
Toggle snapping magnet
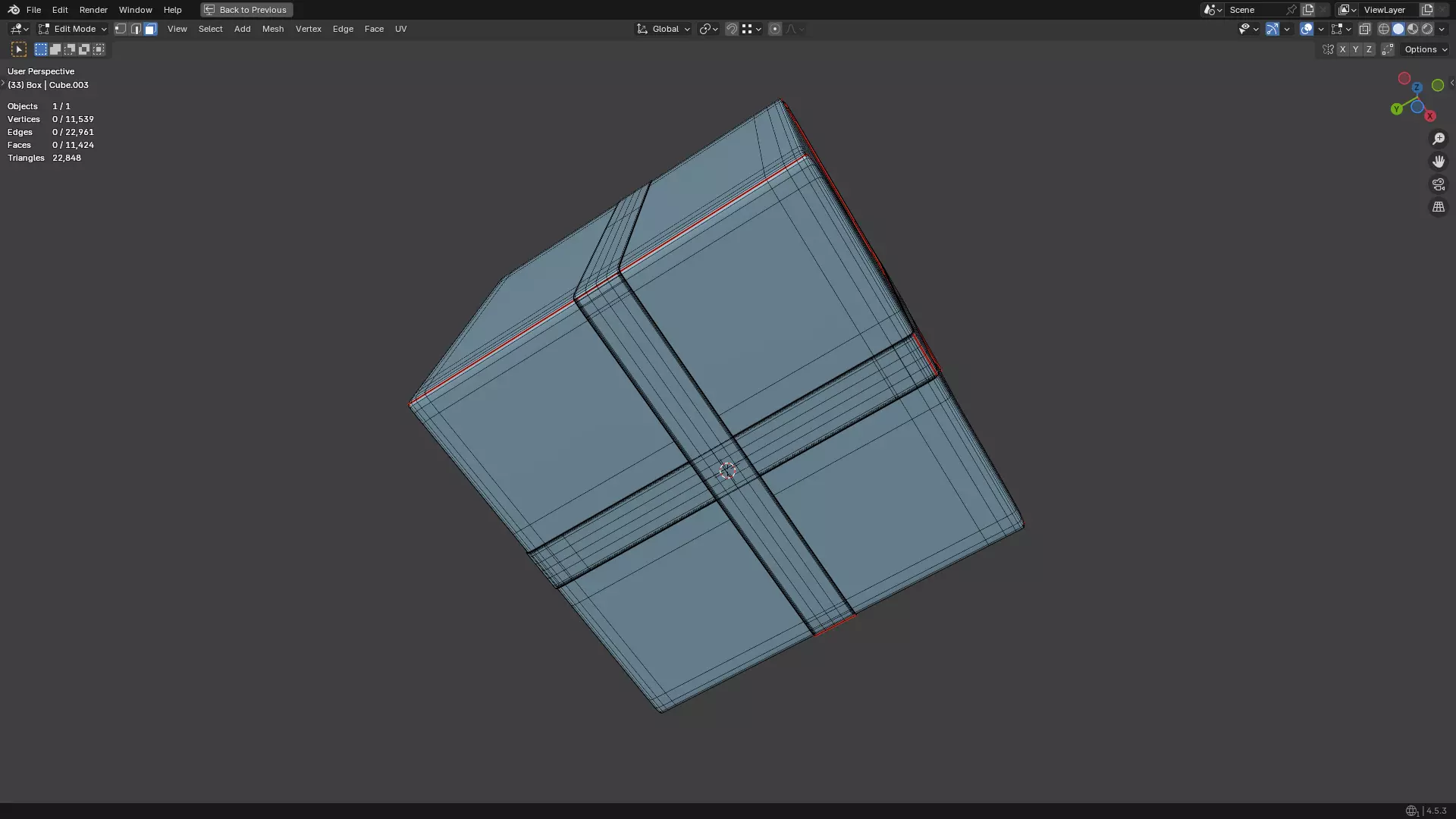point(731,29)
